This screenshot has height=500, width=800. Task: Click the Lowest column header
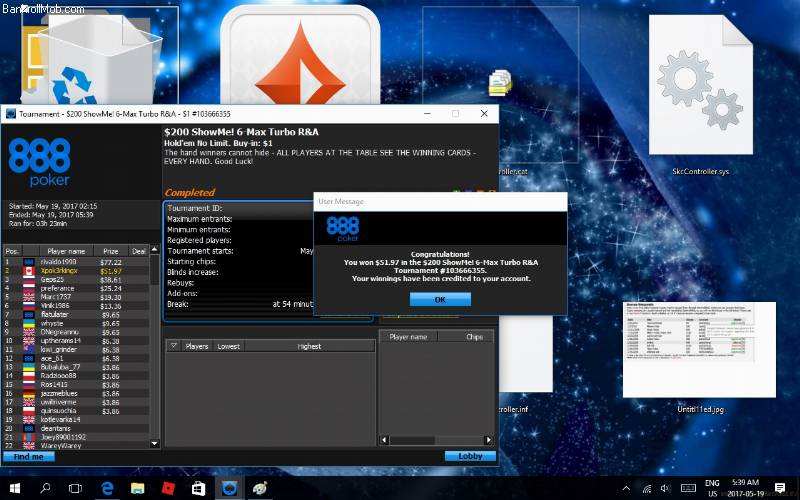(x=229, y=346)
